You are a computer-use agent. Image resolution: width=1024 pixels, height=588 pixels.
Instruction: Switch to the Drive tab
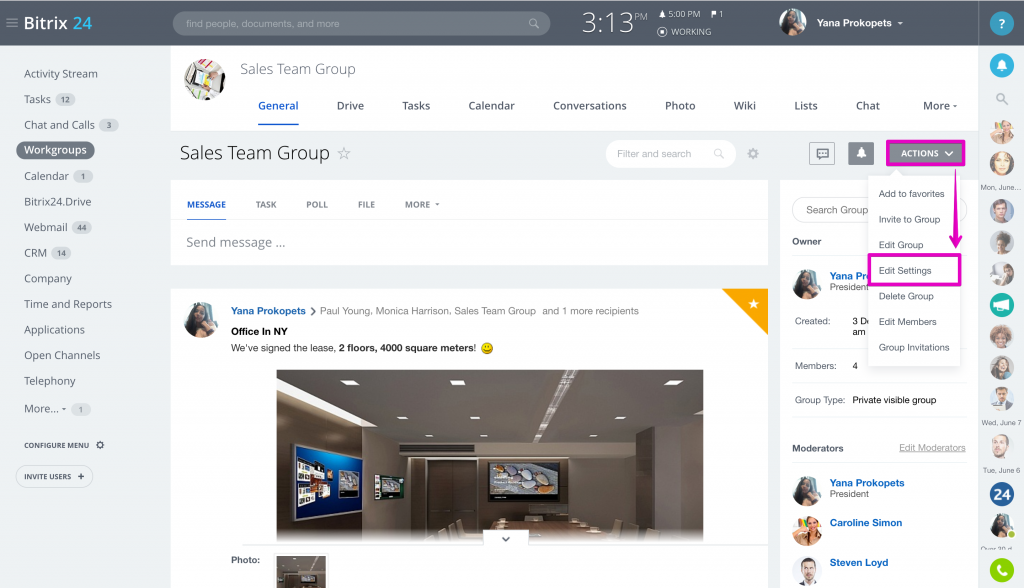pos(350,106)
